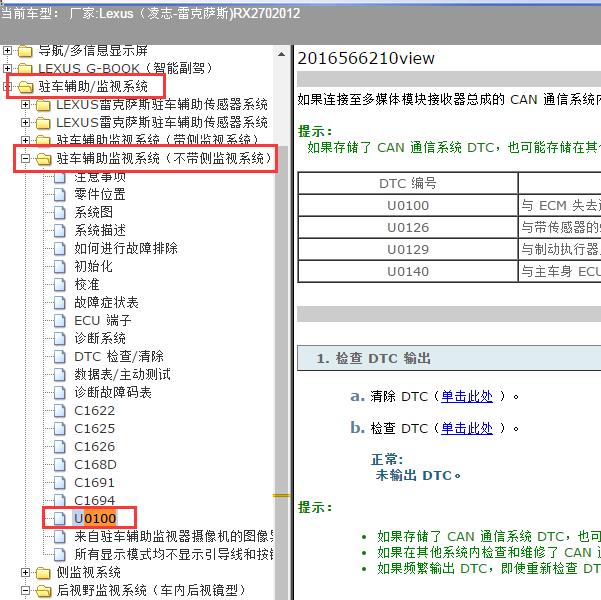Open the 校准 page

click(87, 284)
